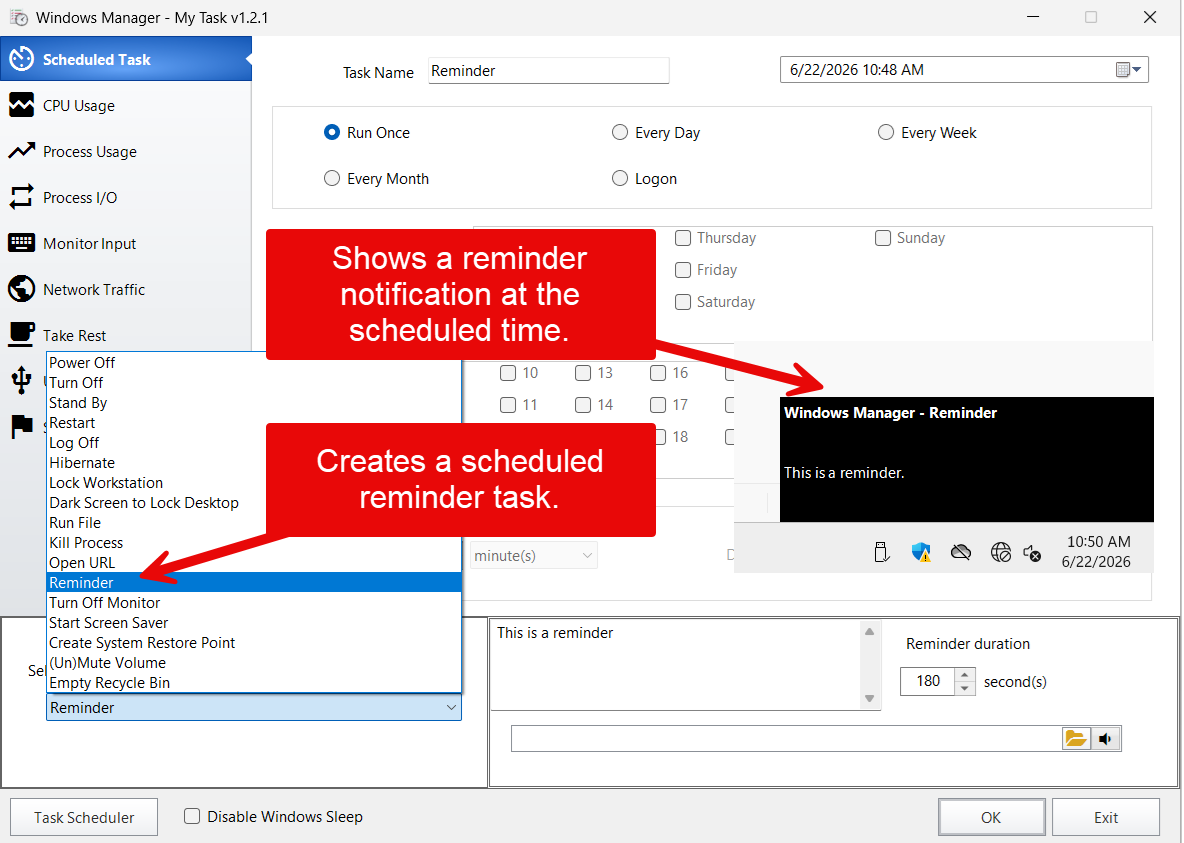Click the USB device tray icon
1184x843 pixels.
pos(881,552)
